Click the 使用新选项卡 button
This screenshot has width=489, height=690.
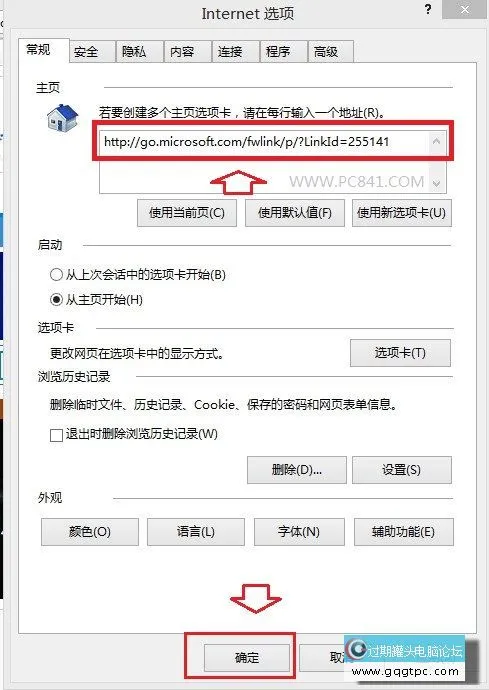[401, 213]
